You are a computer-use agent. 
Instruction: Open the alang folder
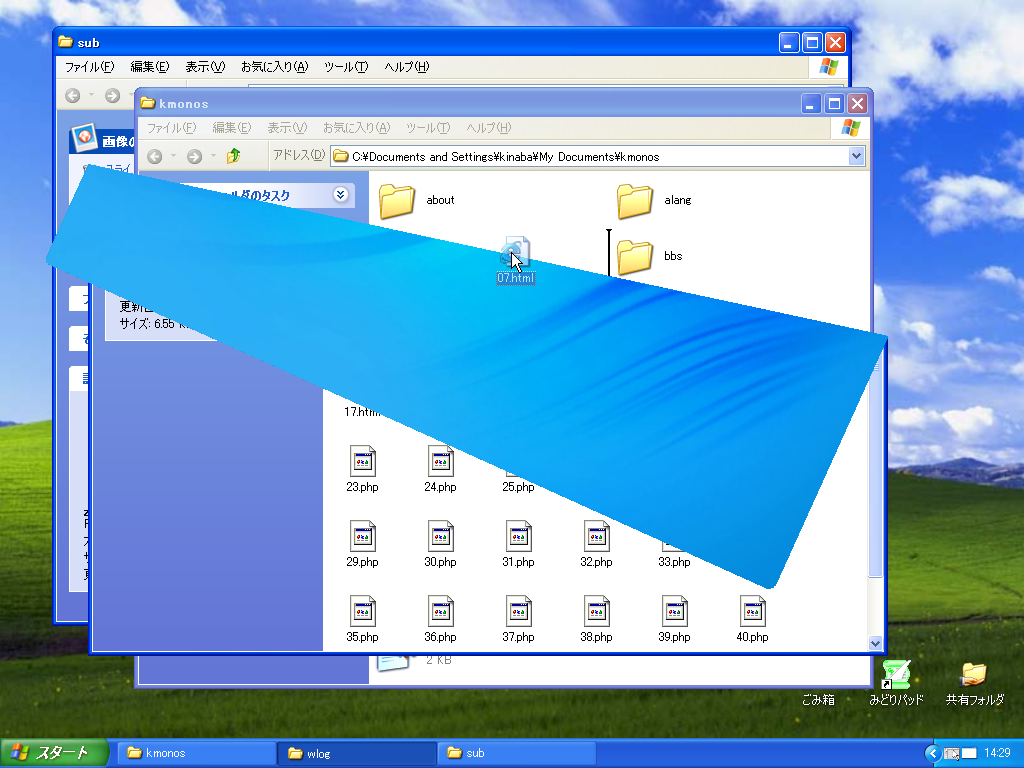tap(635, 200)
